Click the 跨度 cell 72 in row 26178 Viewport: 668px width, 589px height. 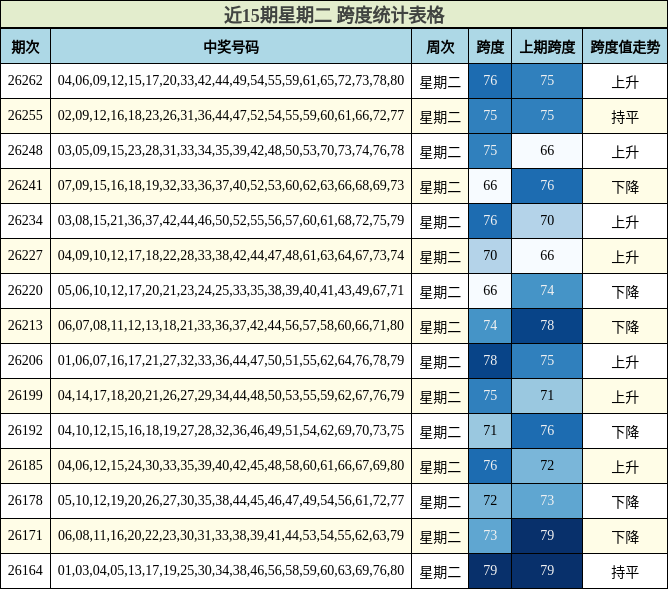tap(490, 501)
